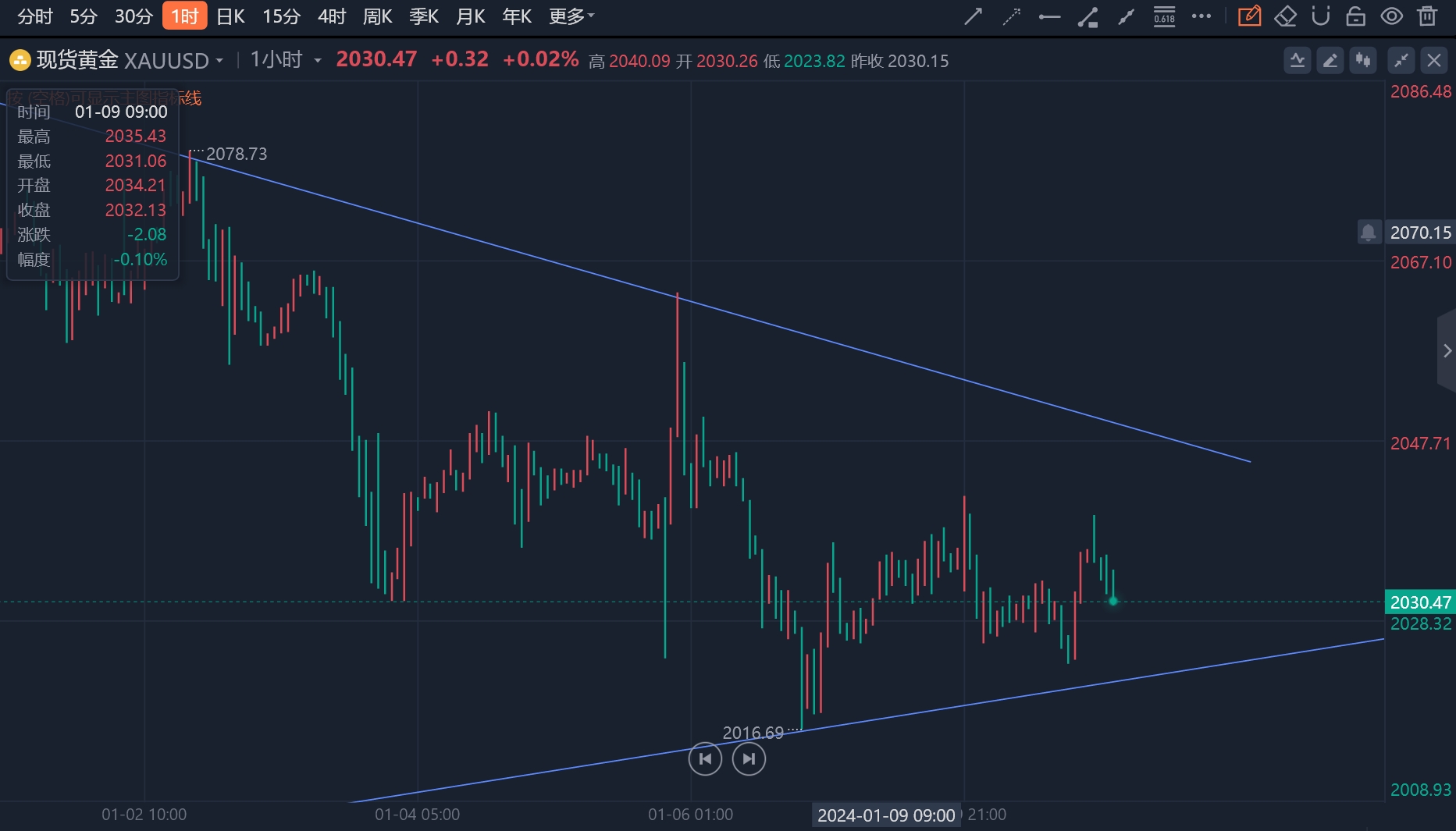Select the solid arrow line drawing tool

(973, 16)
